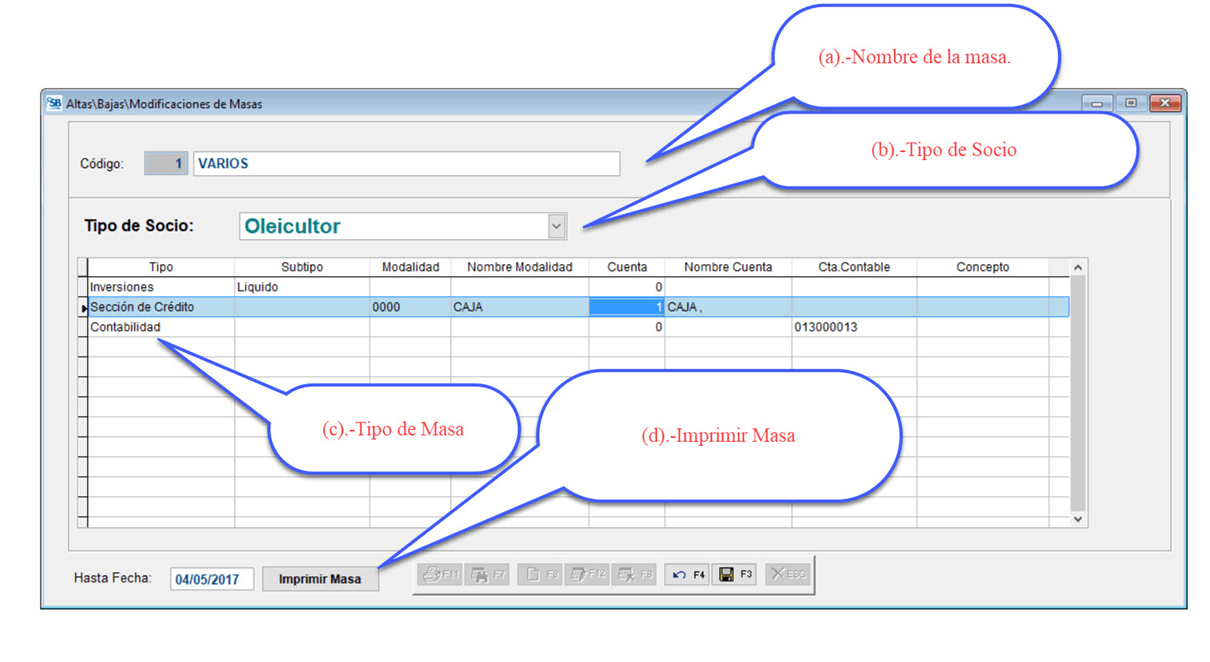Select the Contabilidad row in the grid
The image size is (1210, 662).
click(160, 327)
